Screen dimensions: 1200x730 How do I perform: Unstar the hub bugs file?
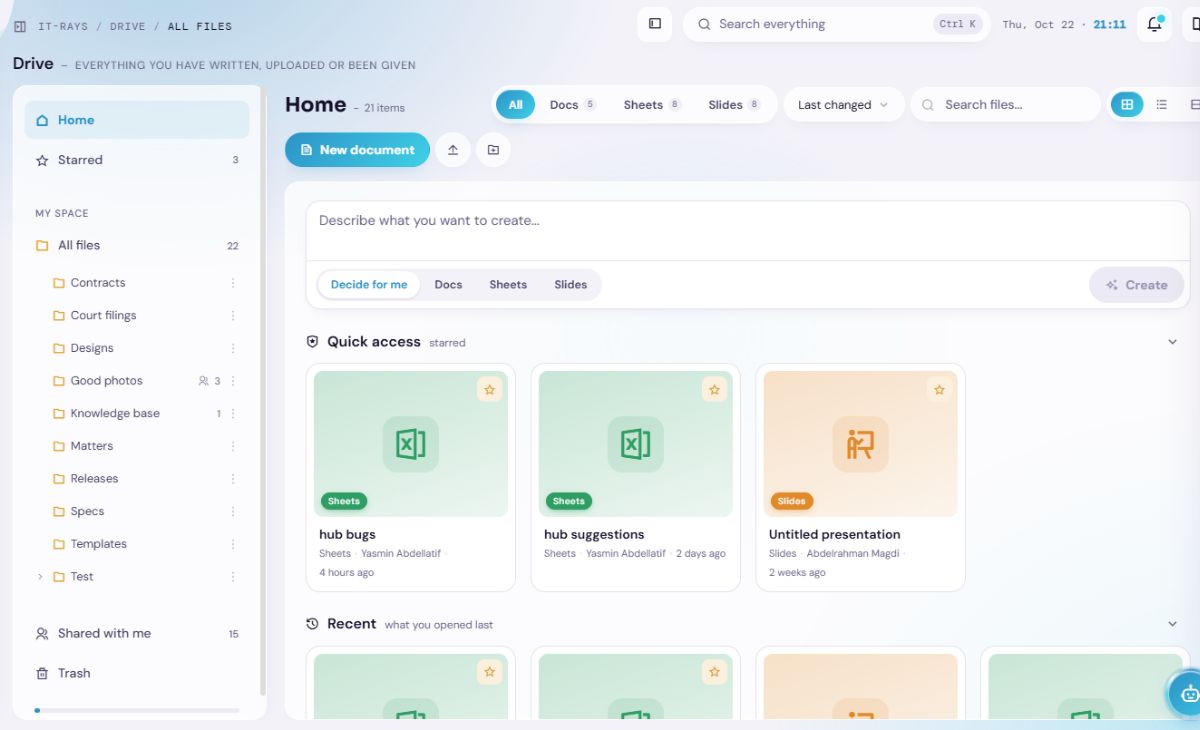tap(490, 390)
